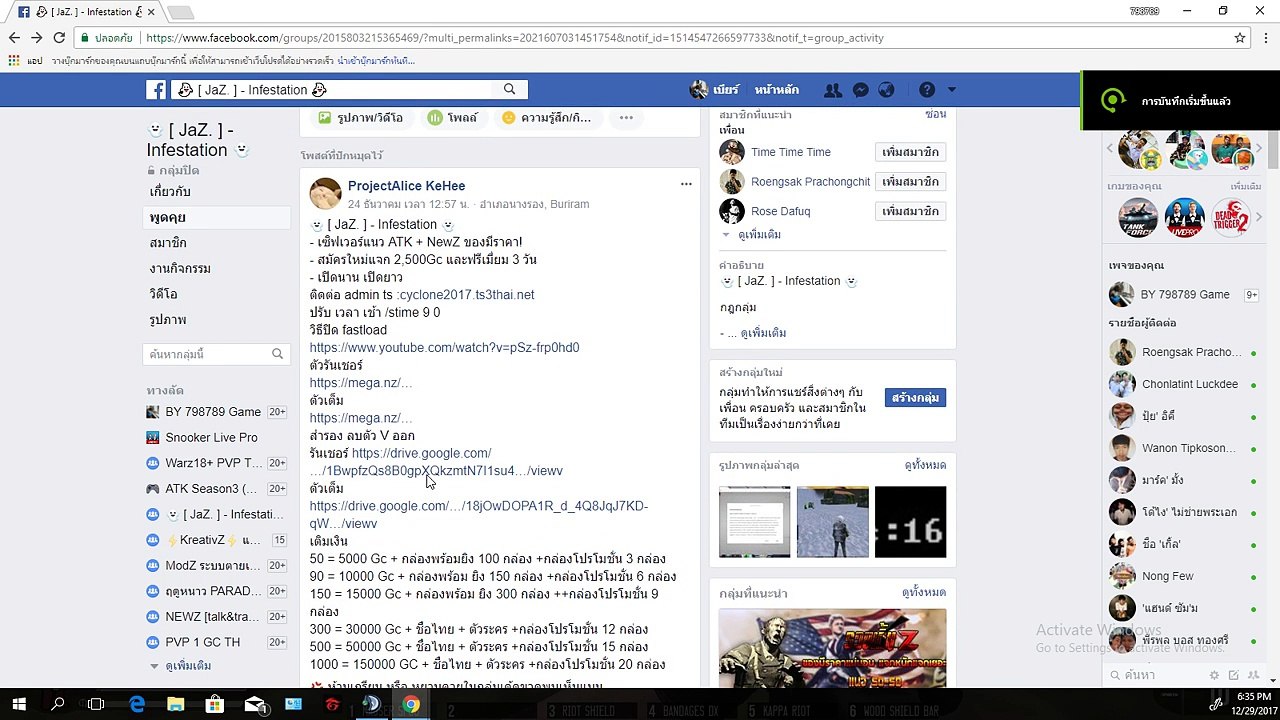Open the YouTube link in post
Viewport: 1280px width, 720px height.
[444, 347]
